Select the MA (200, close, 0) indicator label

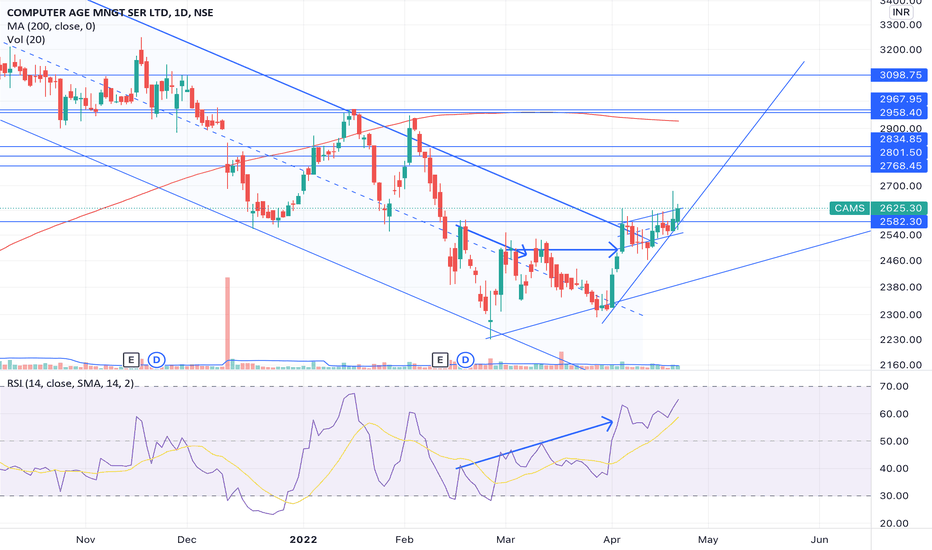[51, 26]
